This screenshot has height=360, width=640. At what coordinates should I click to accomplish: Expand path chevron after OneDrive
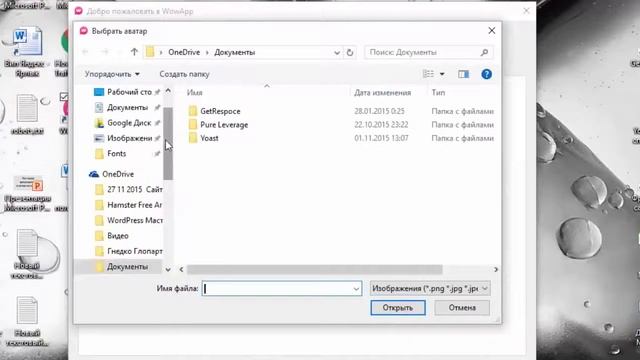(207, 52)
